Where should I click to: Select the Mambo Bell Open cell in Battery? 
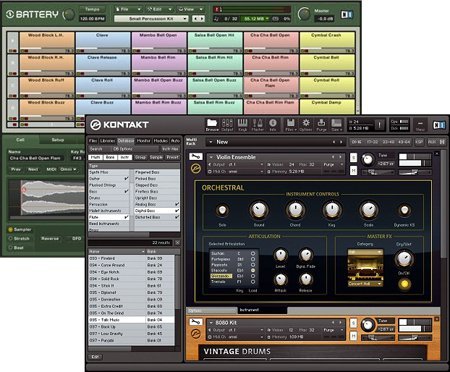159,42
